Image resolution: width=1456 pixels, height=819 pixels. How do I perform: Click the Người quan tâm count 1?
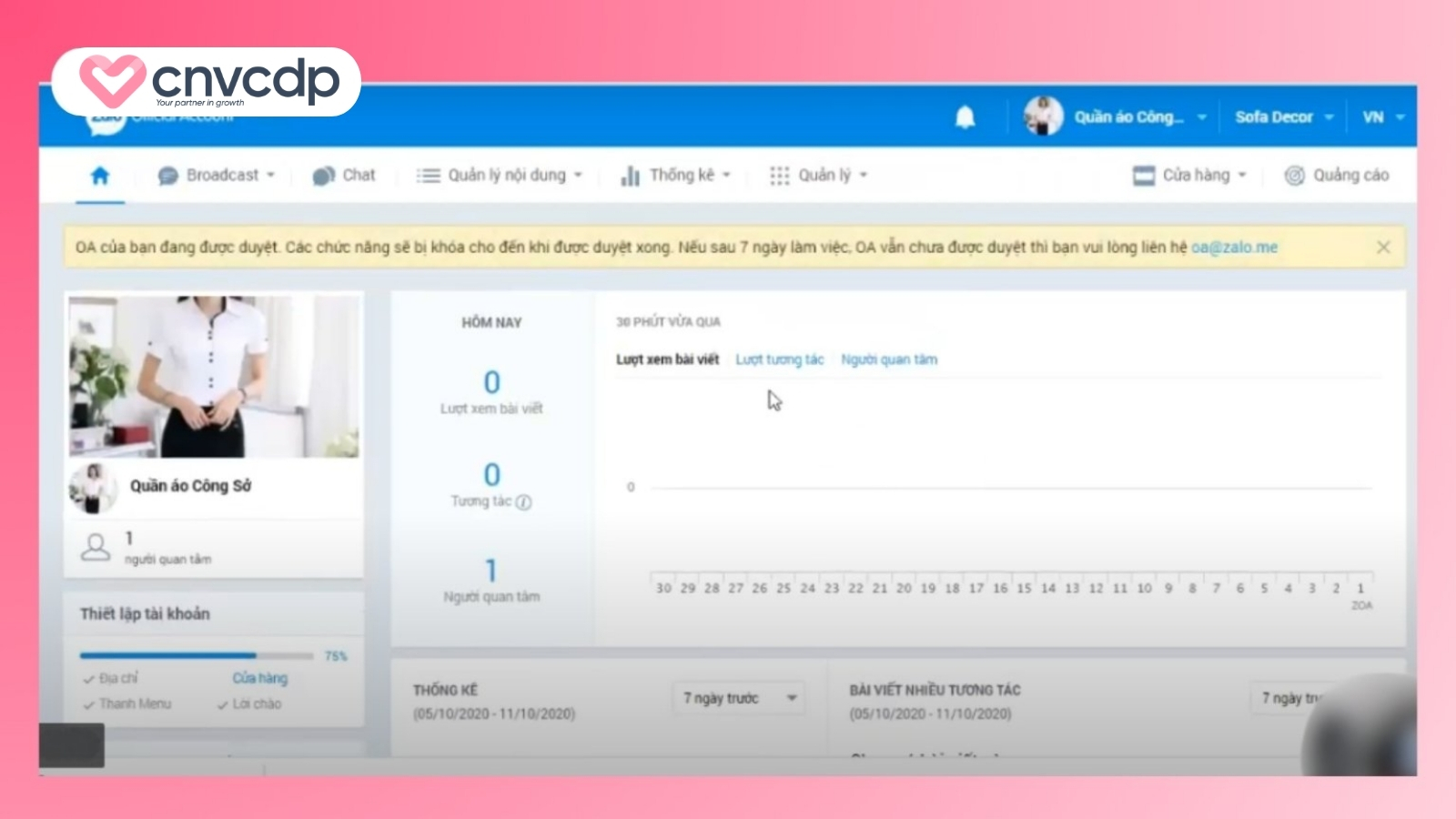tap(491, 571)
